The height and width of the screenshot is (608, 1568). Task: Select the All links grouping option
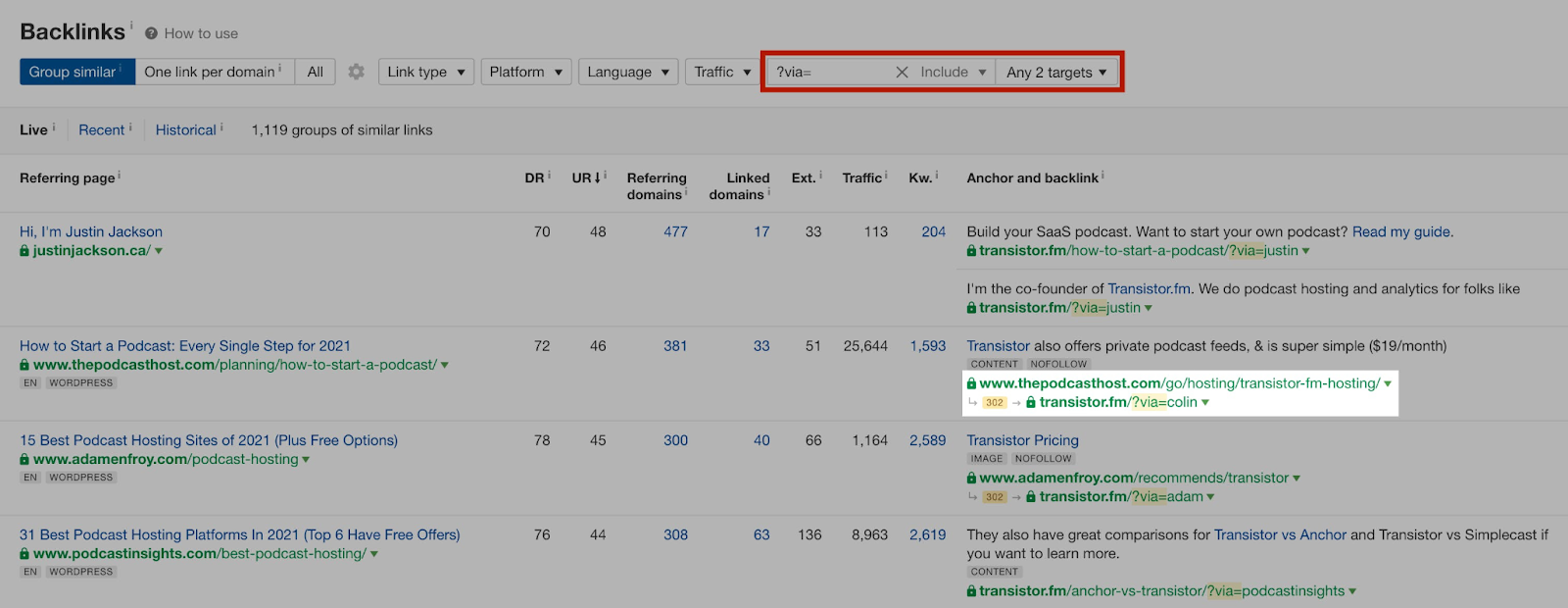pos(315,72)
